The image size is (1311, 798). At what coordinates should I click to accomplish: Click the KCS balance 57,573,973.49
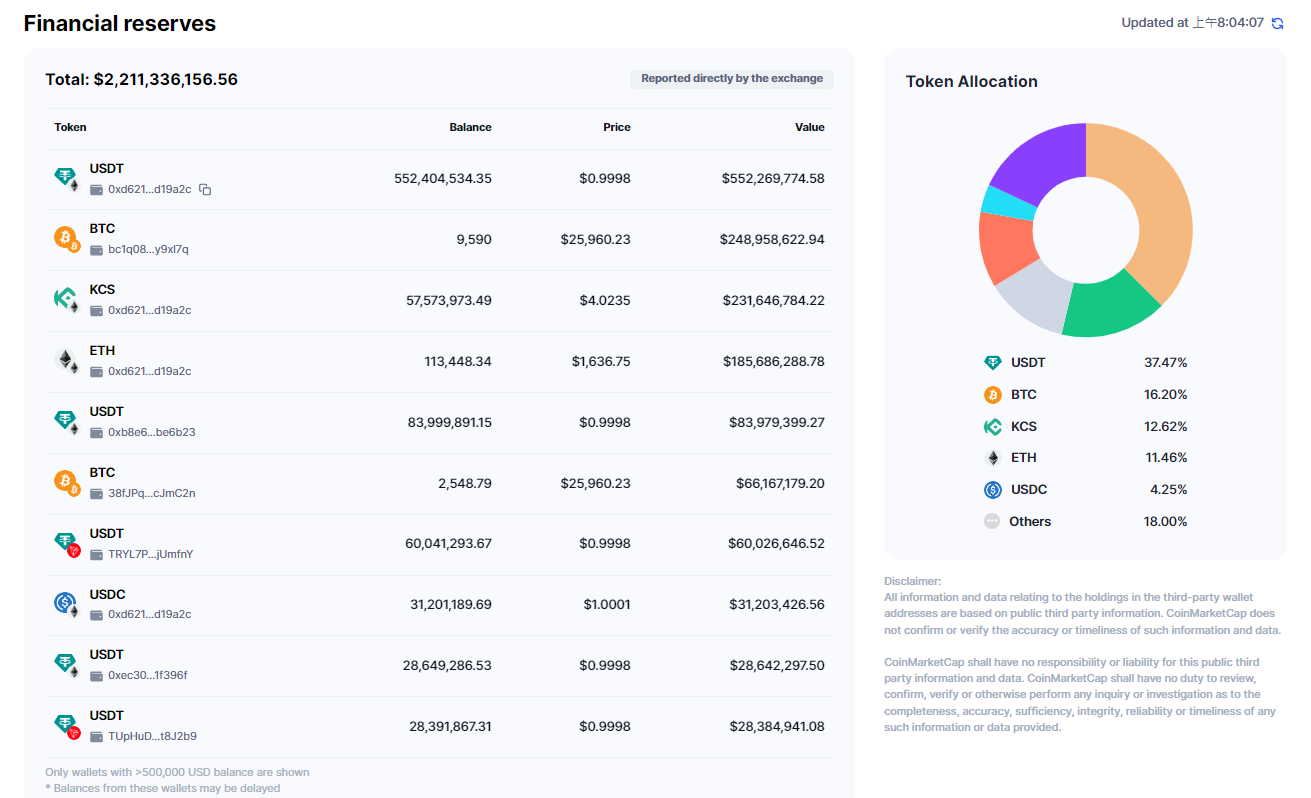(x=449, y=300)
